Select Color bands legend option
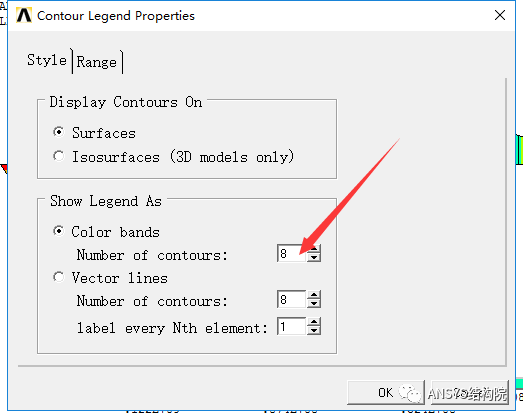 (x=59, y=231)
